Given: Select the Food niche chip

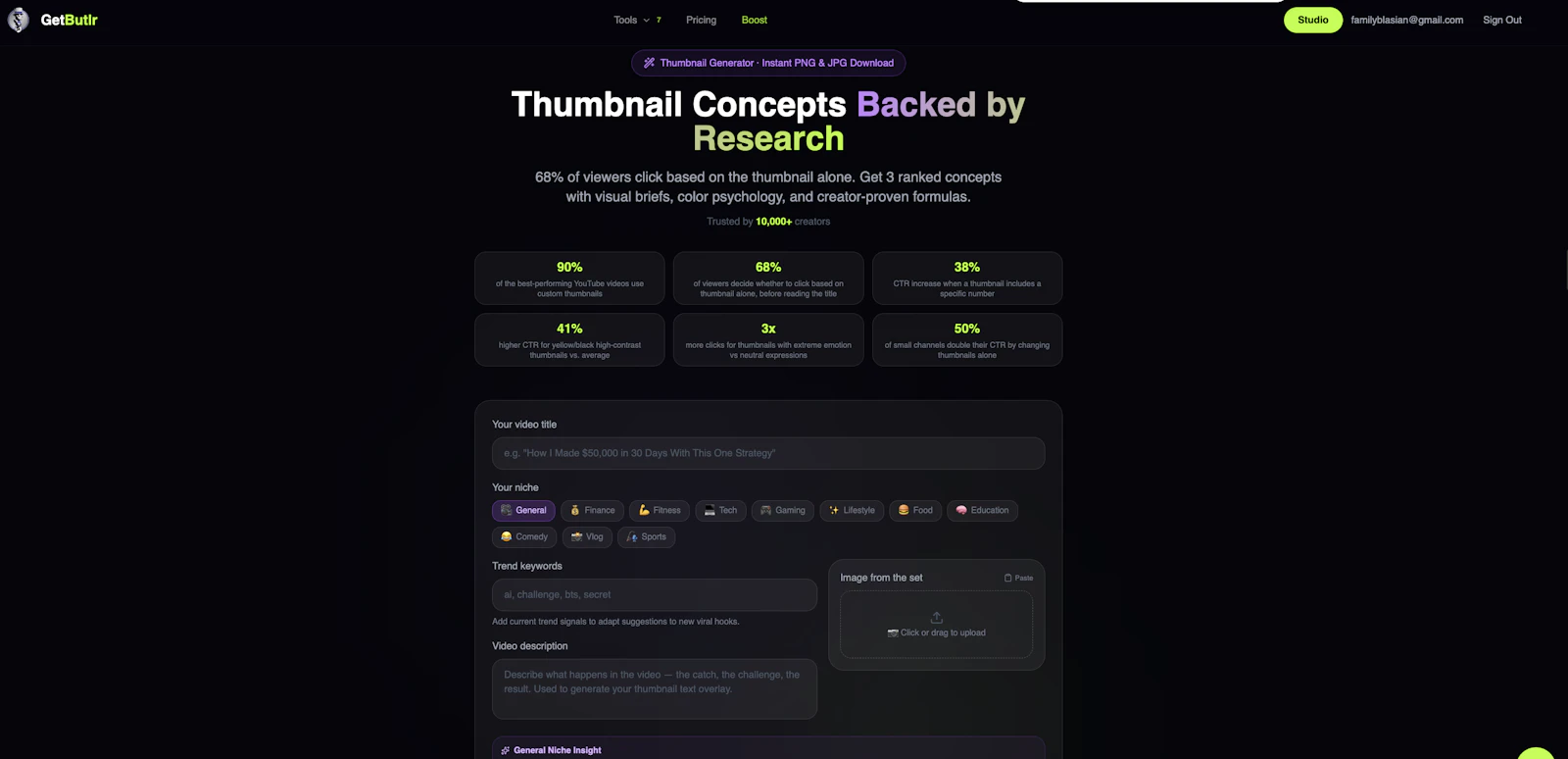Looking at the screenshot, I should point(915,510).
